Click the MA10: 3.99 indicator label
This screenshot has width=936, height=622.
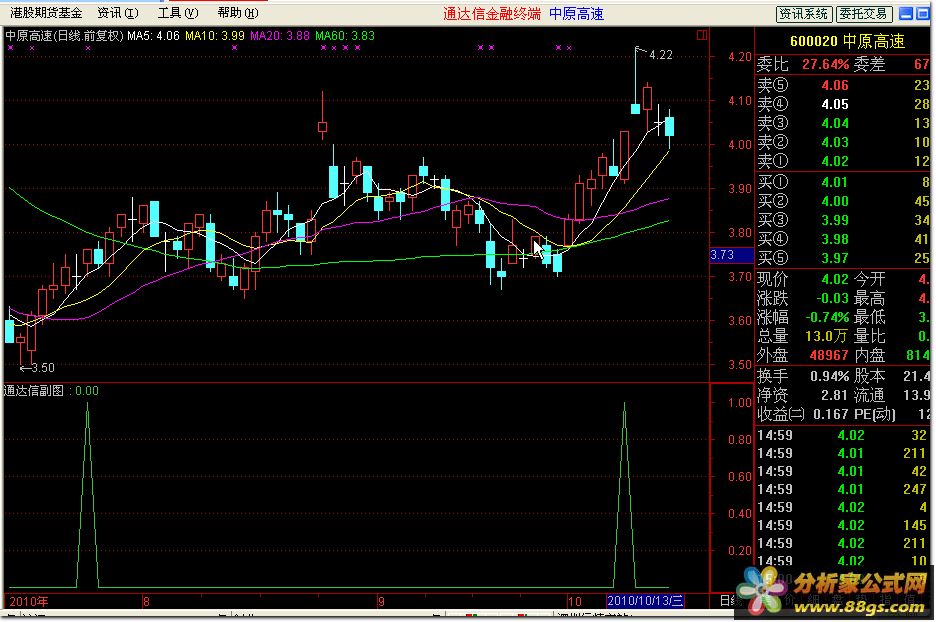pyautogui.click(x=214, y=36)
